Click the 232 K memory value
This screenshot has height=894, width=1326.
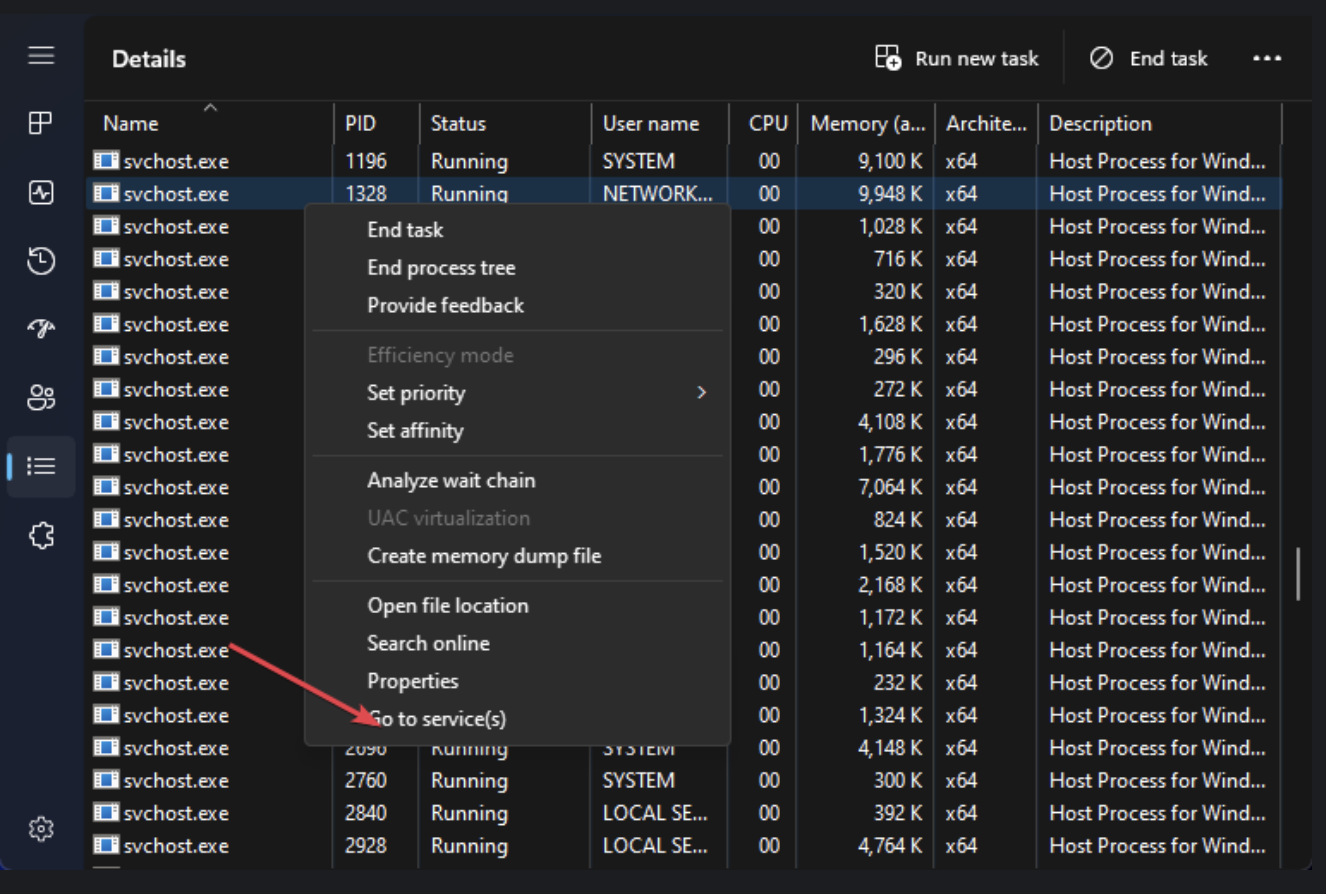[898, 683]
